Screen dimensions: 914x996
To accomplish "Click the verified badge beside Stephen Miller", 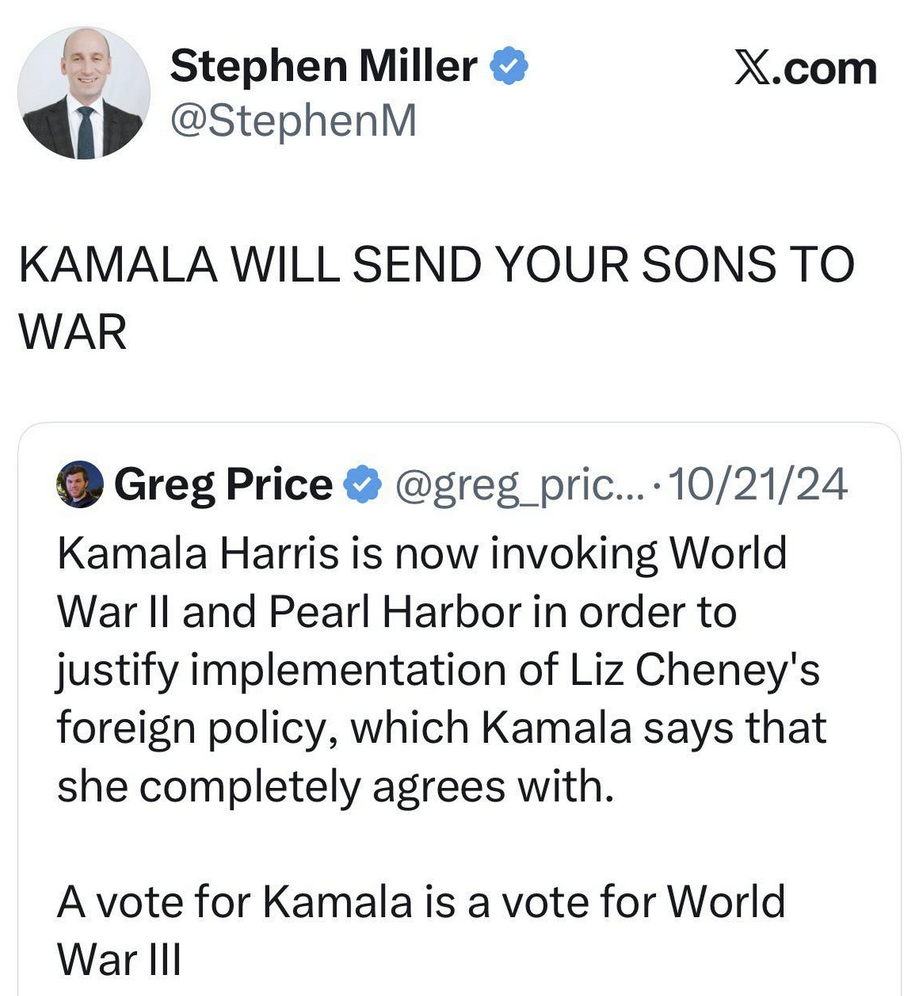I will pyautogui.click(x=511, y=67).
